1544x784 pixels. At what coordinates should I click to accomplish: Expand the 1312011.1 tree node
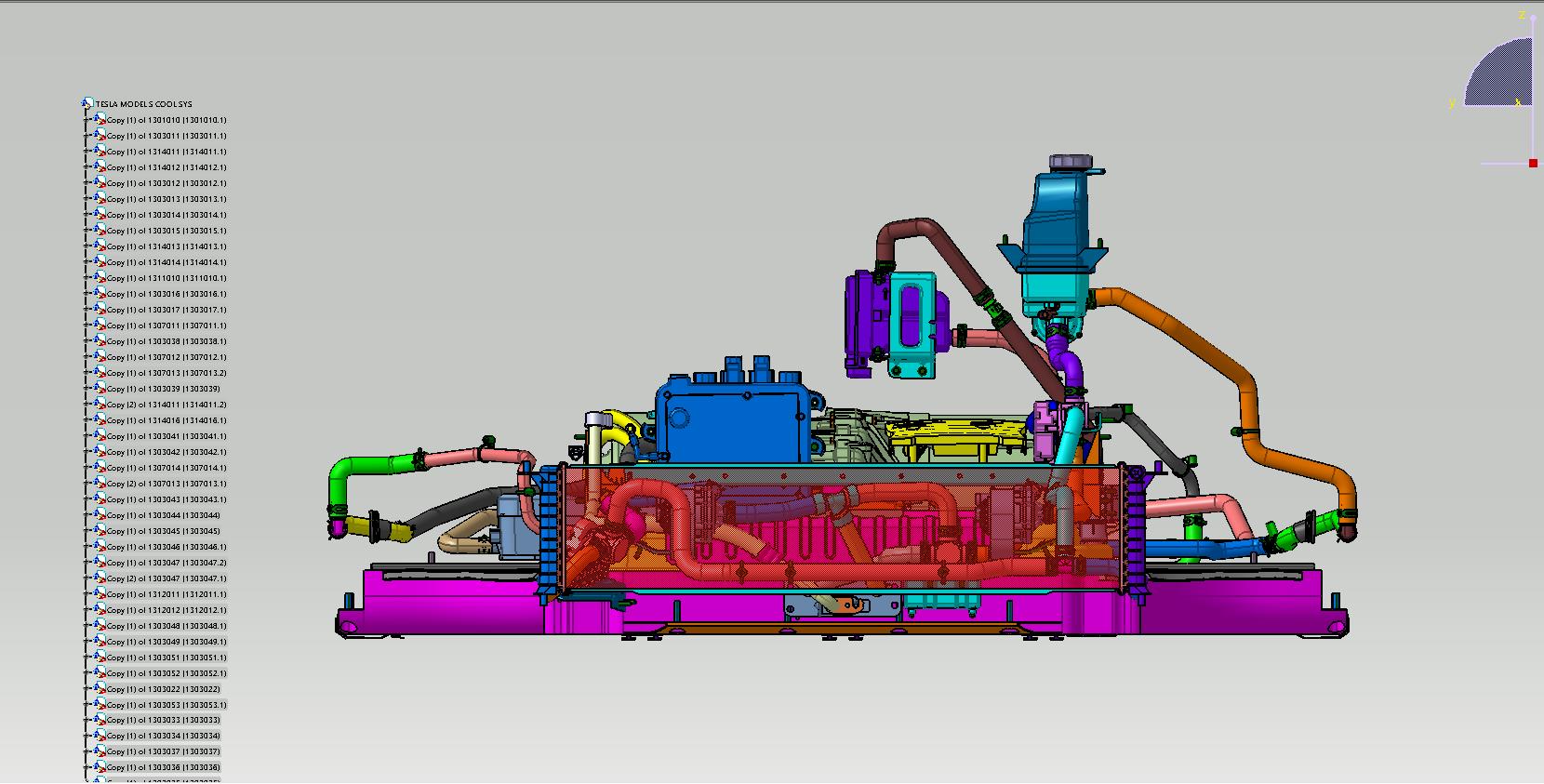87,594
